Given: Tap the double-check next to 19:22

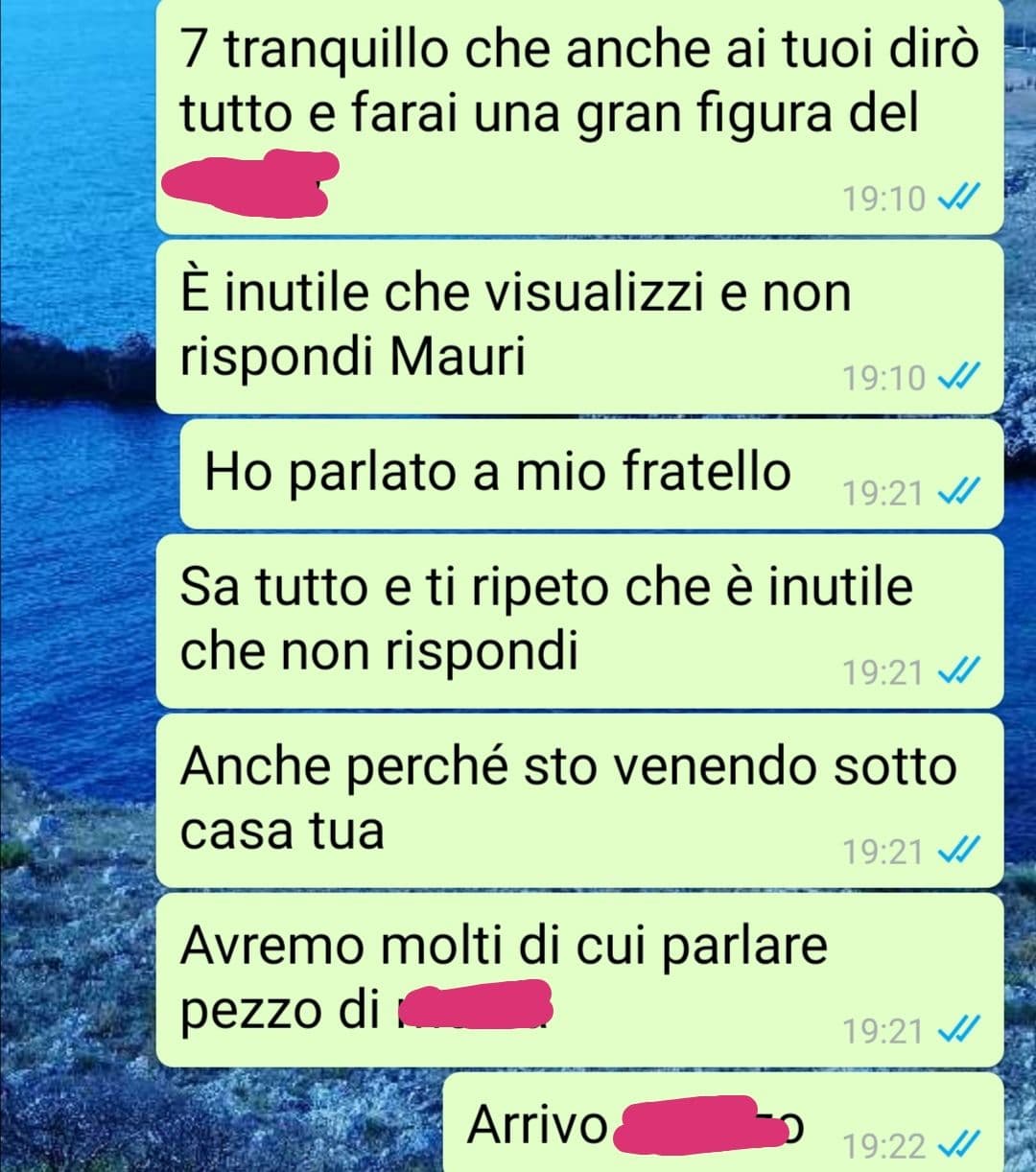Looking at the screenshot, I should tap(956, 1145).
